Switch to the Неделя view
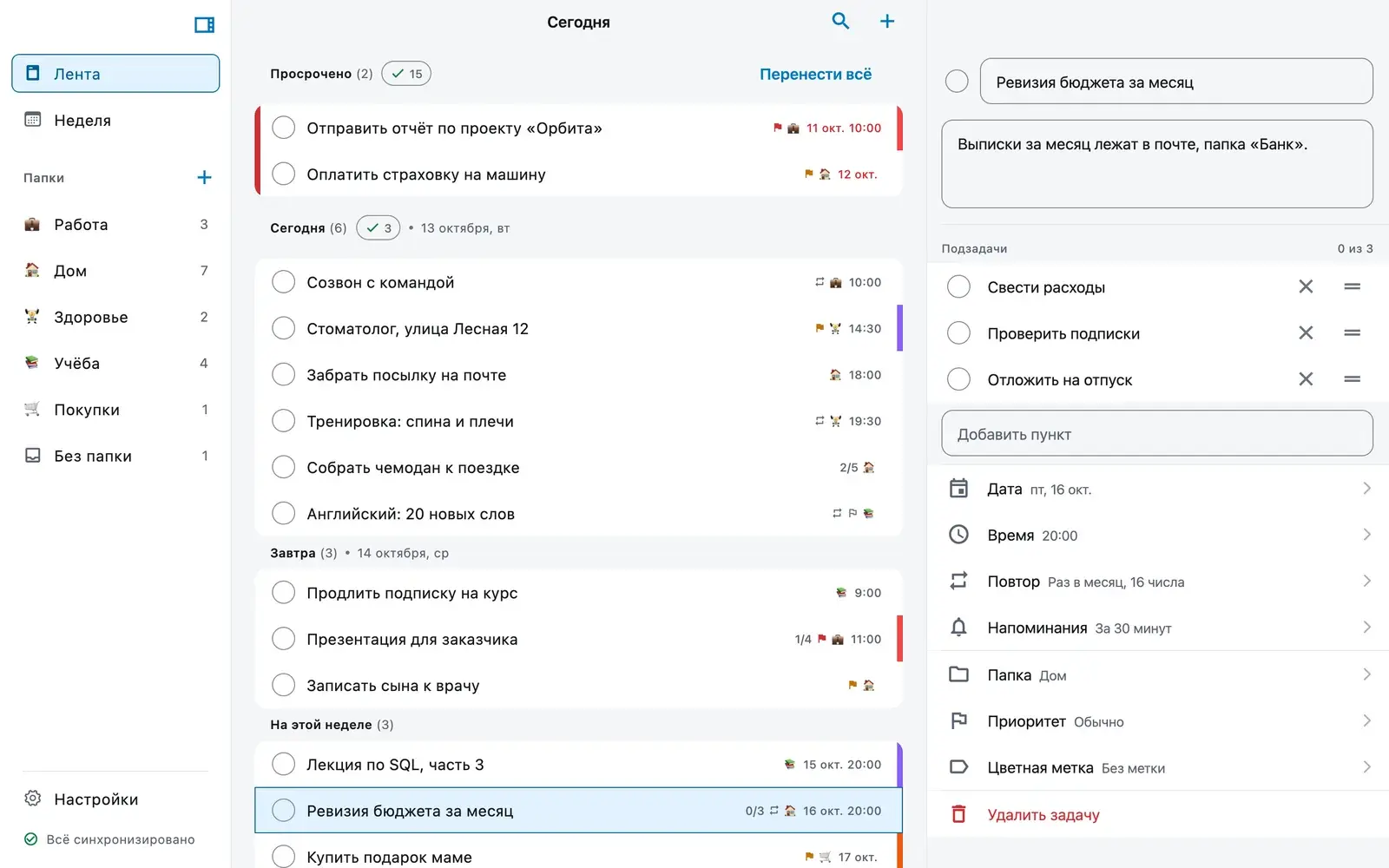The height and width of the screenshot is (868, 1389). pyautogui.click(x=115, y=120)
